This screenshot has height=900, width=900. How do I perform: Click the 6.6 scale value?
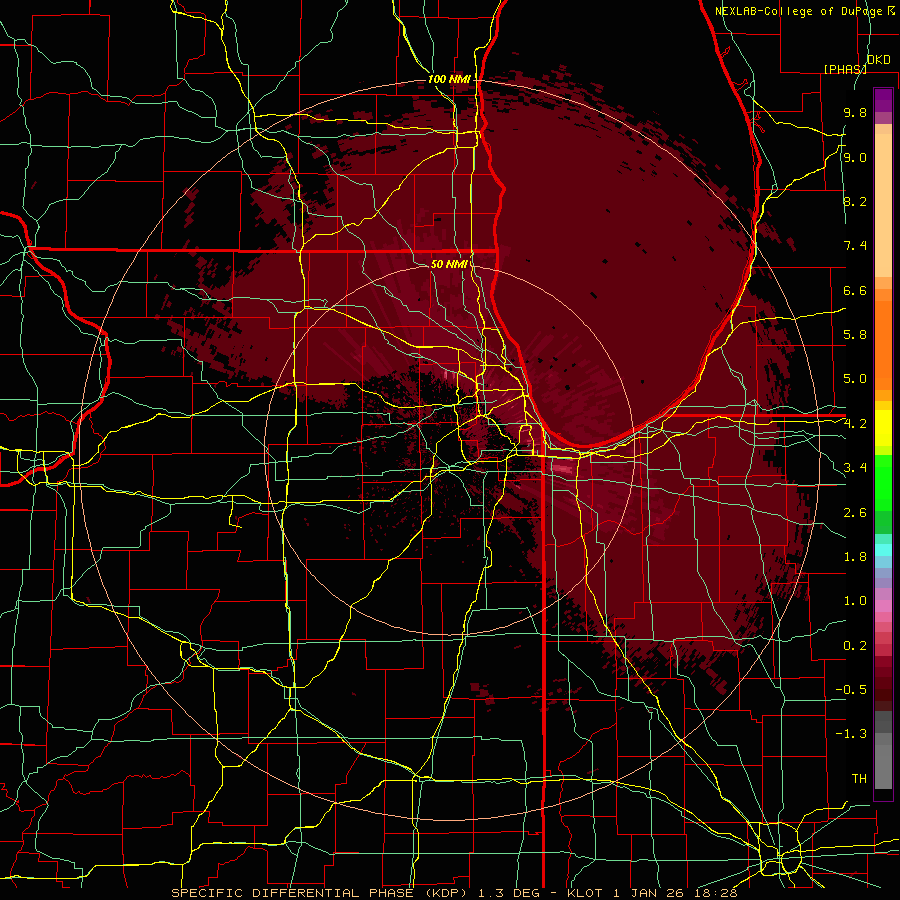pos(855,290)
